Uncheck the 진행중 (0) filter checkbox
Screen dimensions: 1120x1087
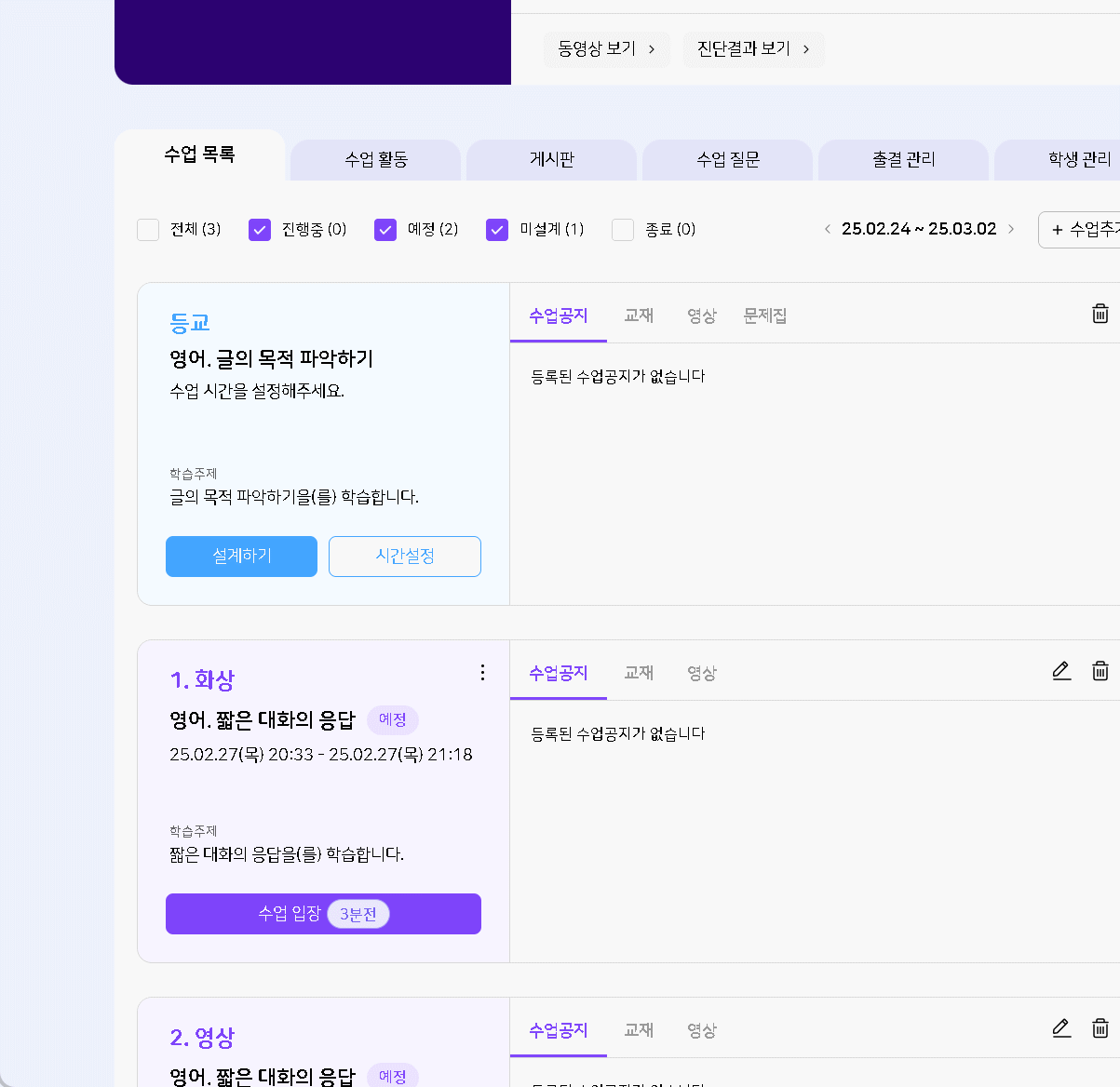tap(260, 230)
